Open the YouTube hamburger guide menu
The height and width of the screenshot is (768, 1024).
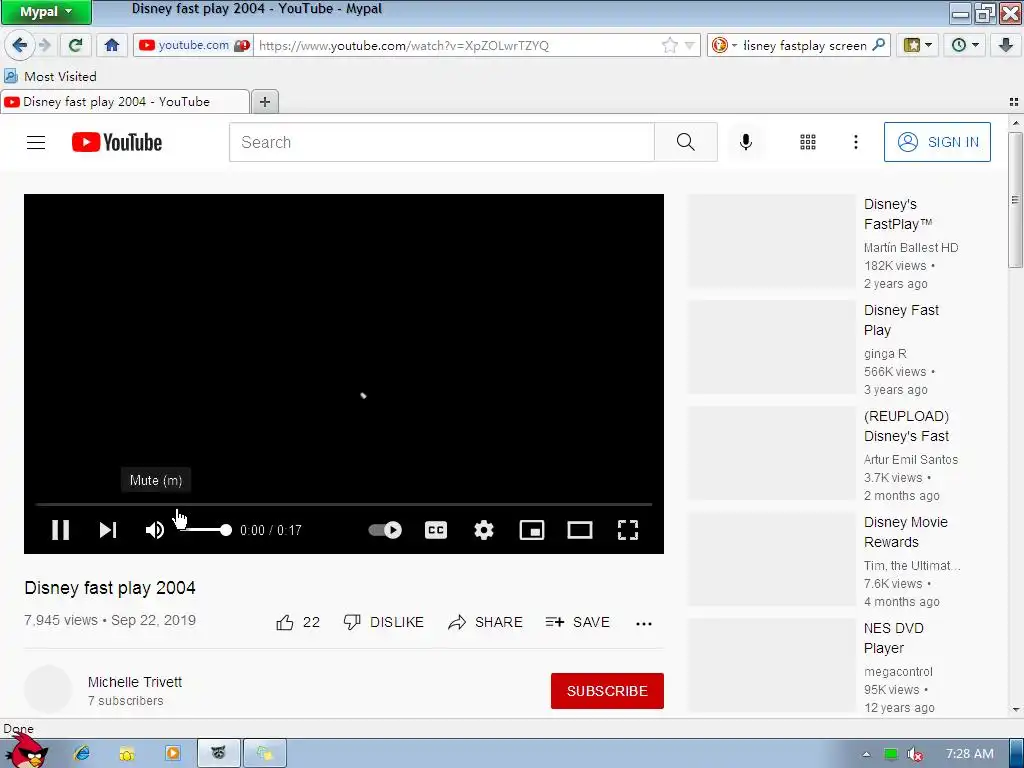36,142
